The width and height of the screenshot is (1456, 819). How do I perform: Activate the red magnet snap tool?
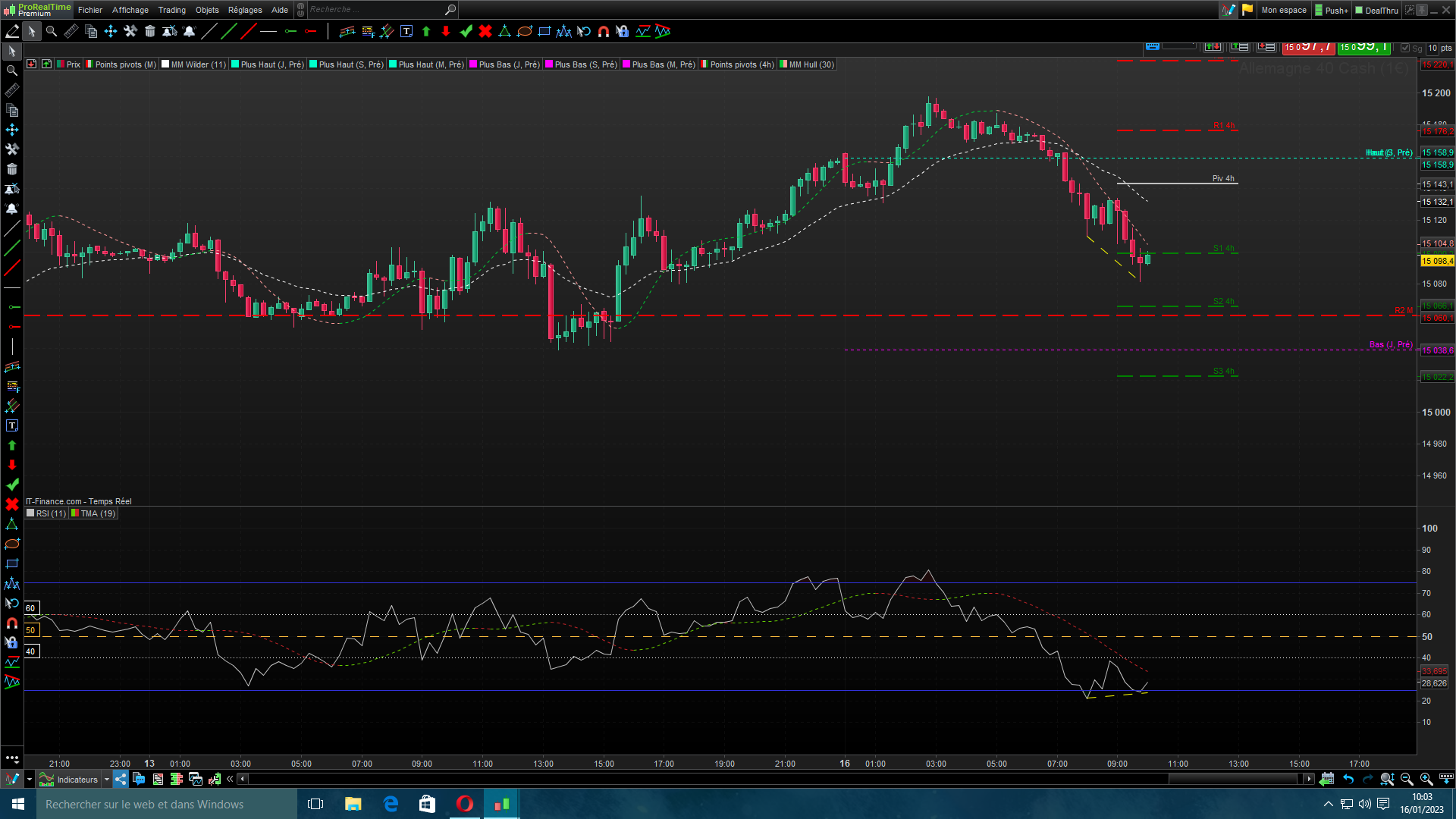point(604,31)
